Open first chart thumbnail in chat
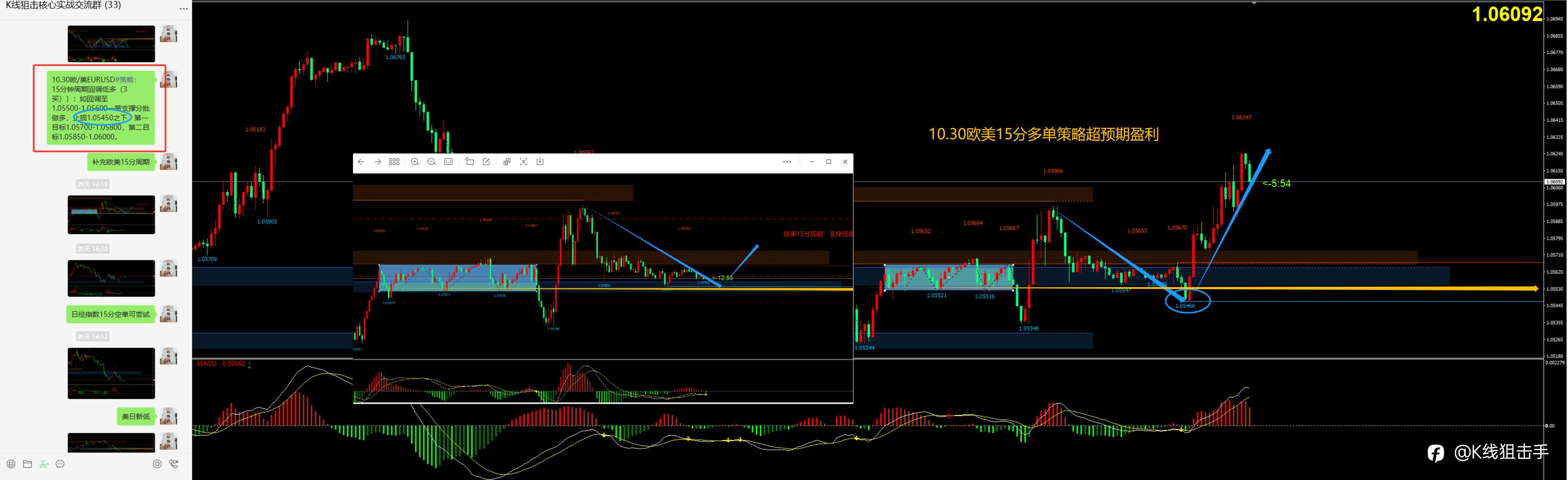Viewport: 1568px width, 480px height. tap(111, 44)
